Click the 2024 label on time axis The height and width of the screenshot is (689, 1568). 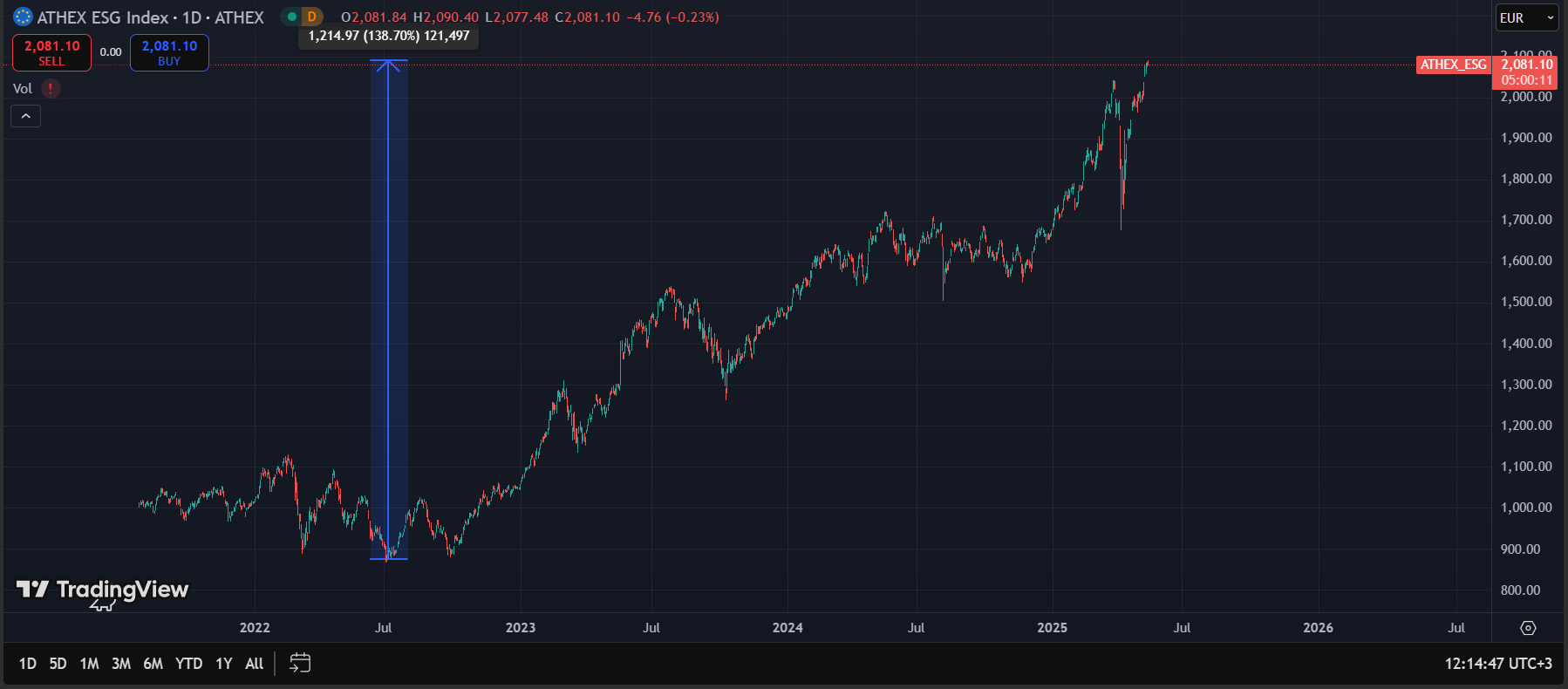tap(787, 628)
